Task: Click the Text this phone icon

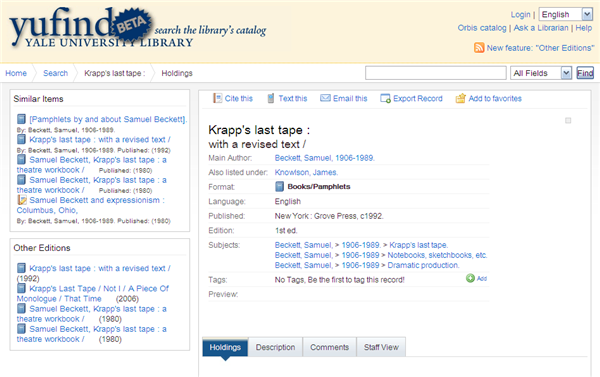Action: click(271, 98)
